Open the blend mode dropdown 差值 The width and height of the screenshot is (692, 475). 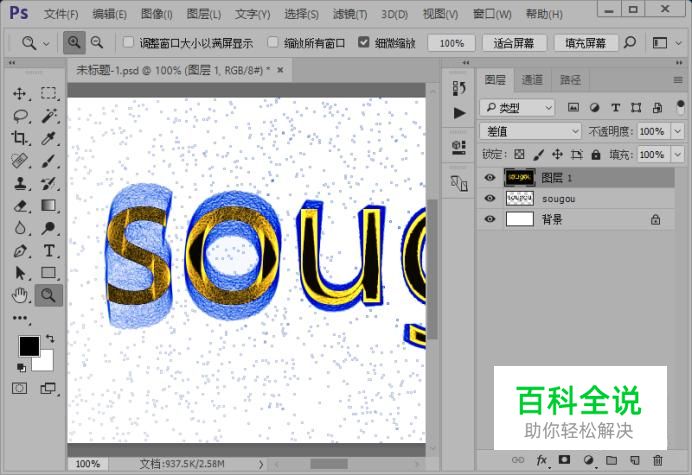tap(530, 131)
